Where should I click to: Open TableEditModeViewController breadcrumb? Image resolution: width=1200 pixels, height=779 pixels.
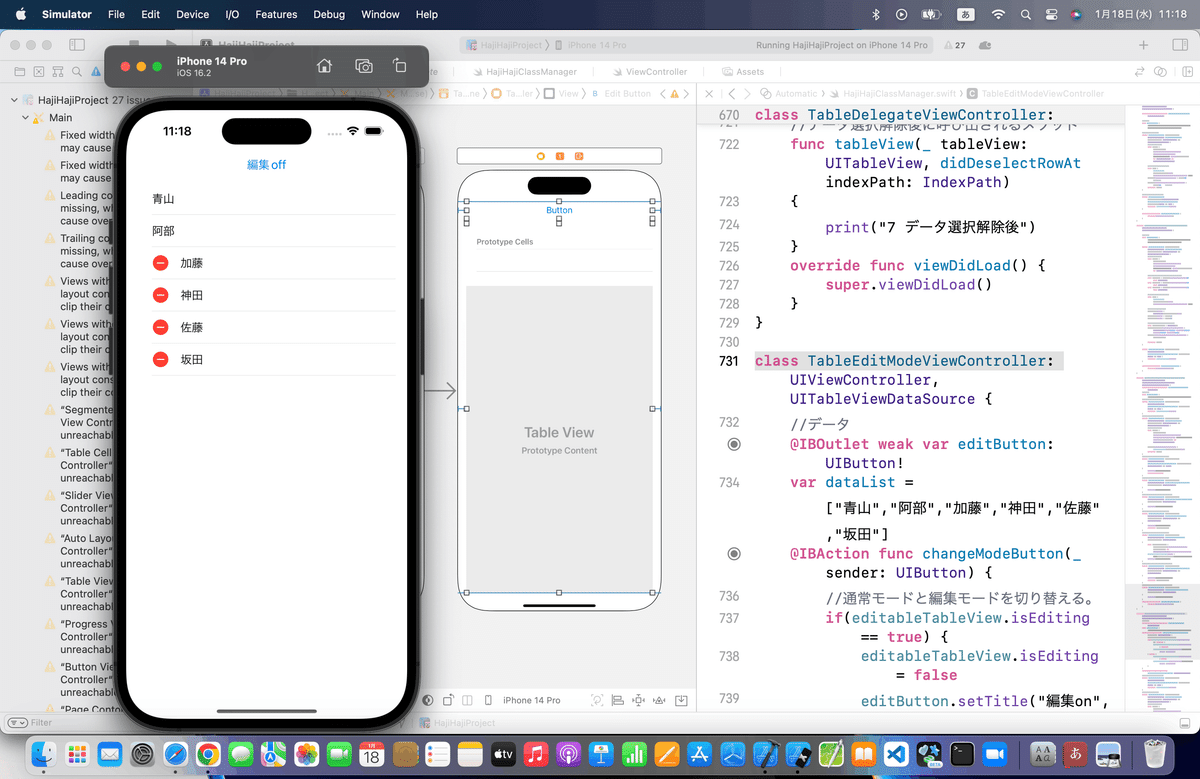click(x=1035, y=93)
